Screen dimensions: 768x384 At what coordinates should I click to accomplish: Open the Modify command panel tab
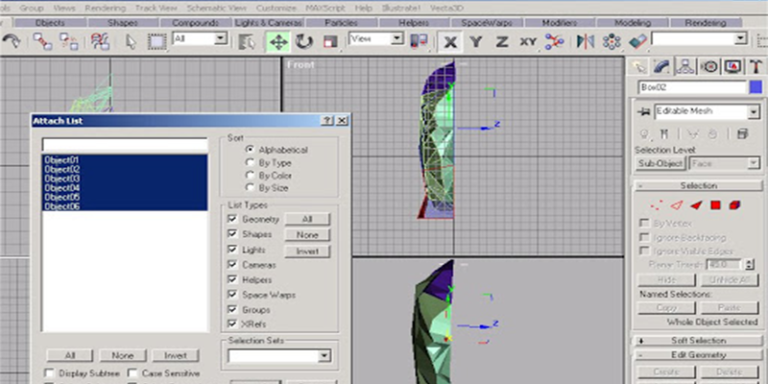pos(661,67)
